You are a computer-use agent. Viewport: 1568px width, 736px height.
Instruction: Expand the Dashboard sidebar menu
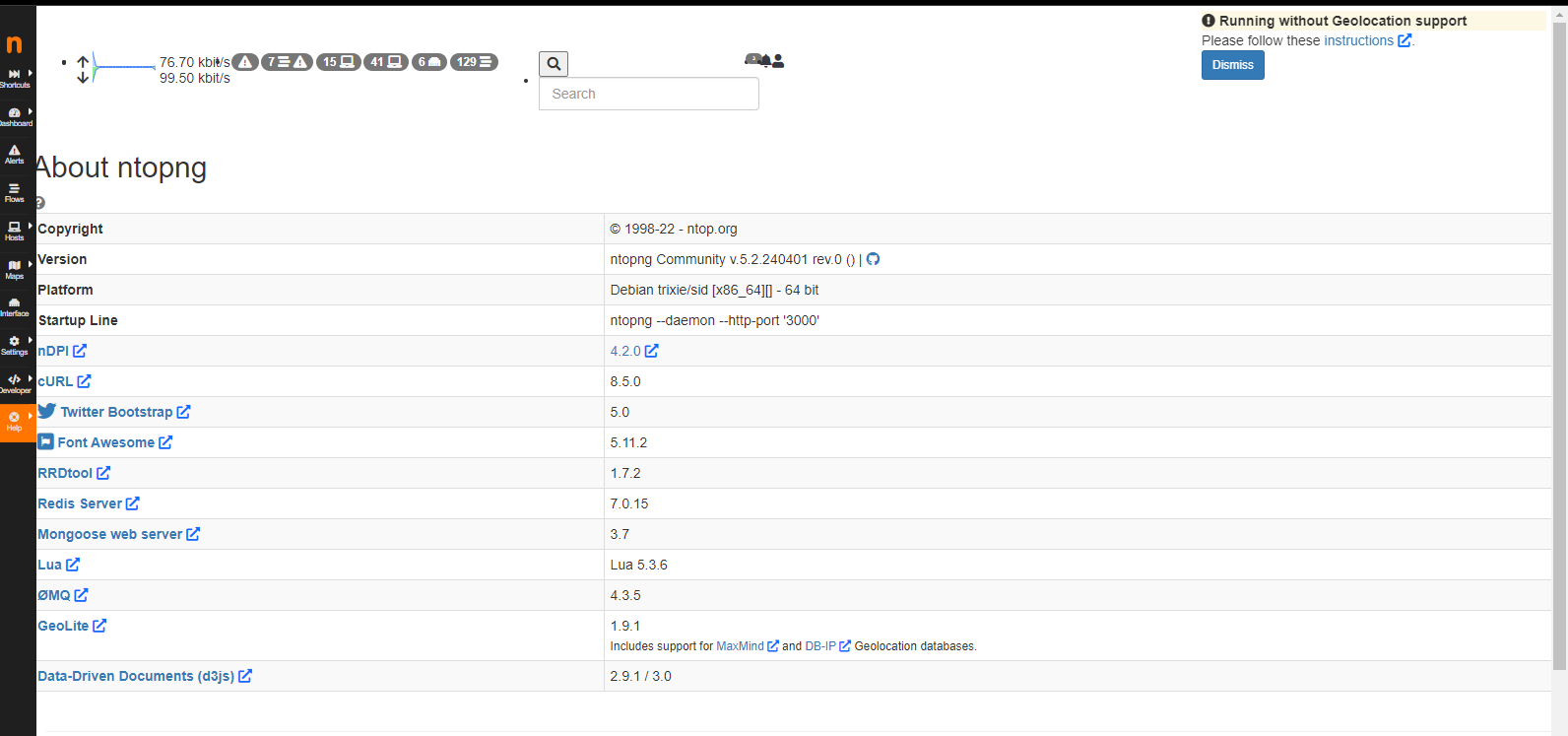(14, 116)
